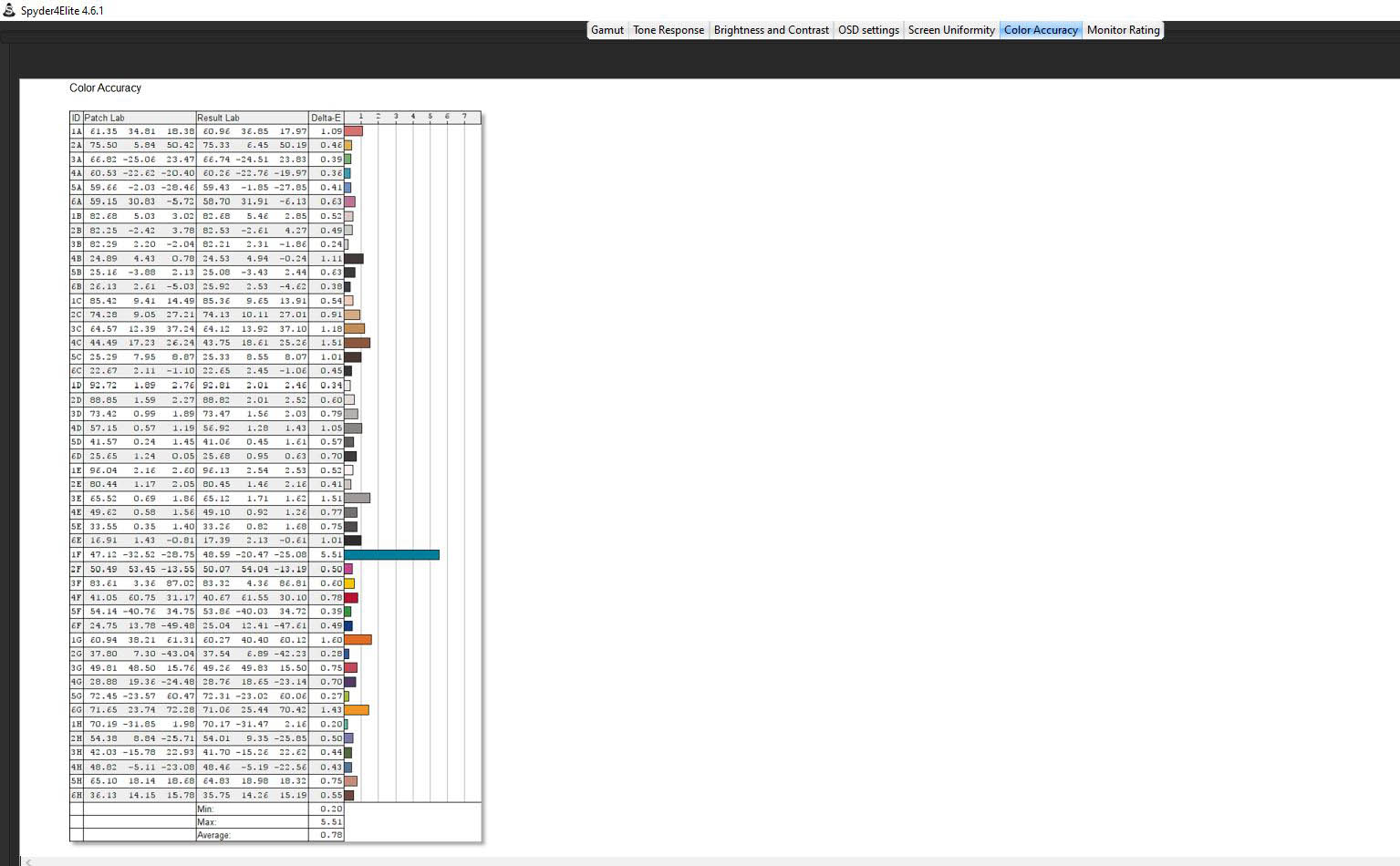The image size is (1400, 866).
Task: Click the ID cell 1A
Action: 77,131
